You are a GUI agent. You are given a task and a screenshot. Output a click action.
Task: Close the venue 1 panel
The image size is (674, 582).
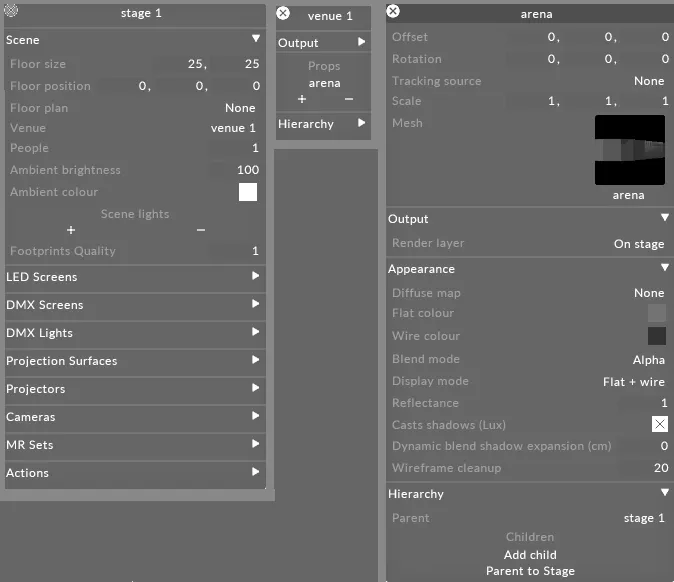click(x=283, y=14)
